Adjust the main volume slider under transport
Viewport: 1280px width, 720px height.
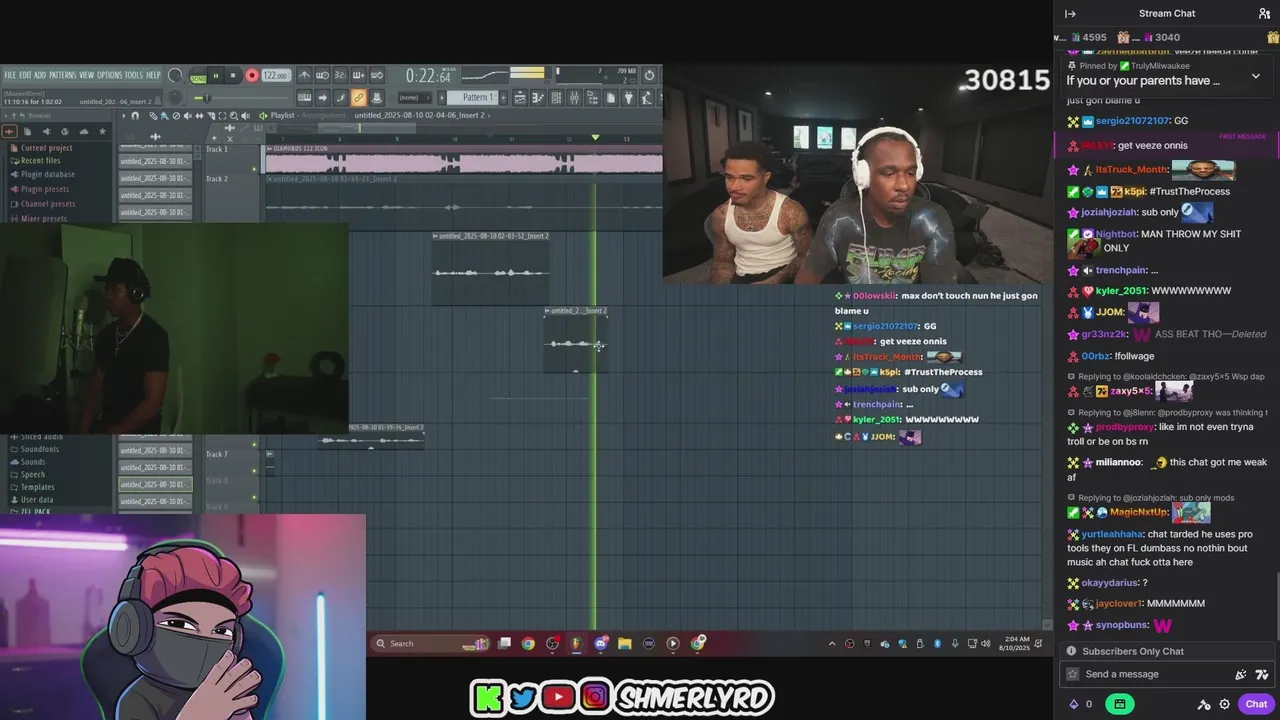[241, 98]
